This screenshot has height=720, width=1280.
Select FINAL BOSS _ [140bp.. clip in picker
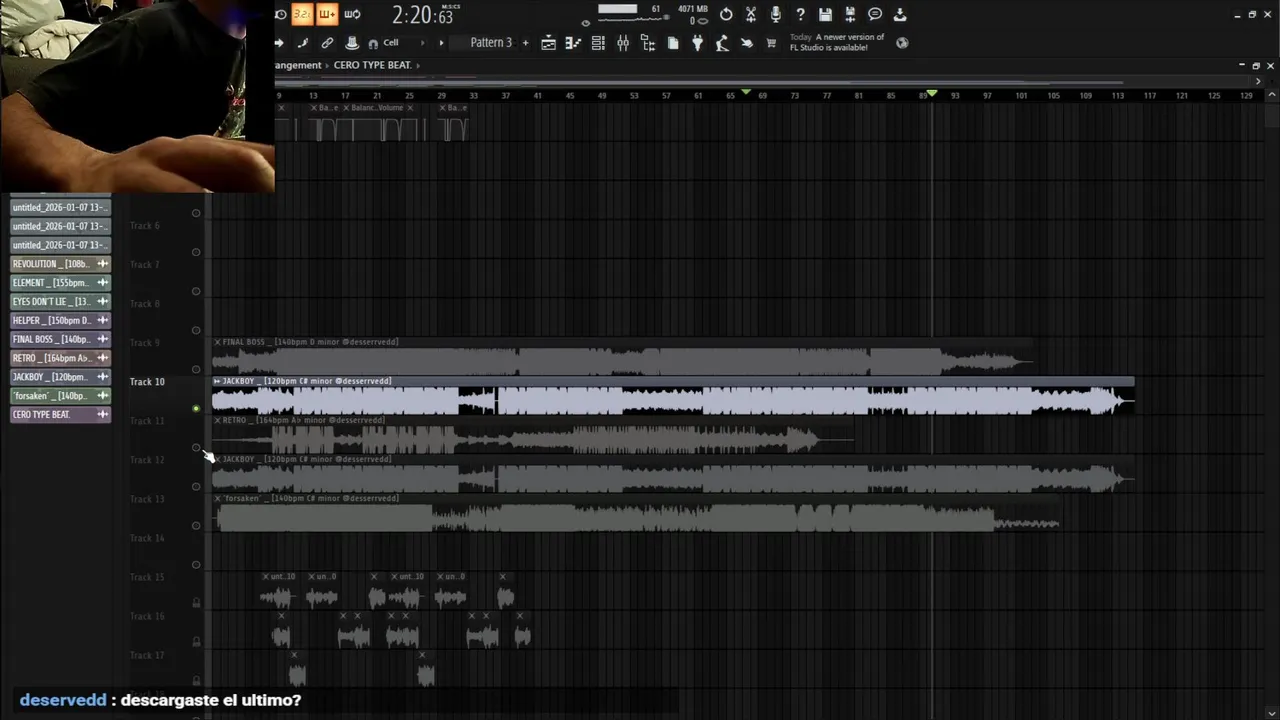[60, 340]
